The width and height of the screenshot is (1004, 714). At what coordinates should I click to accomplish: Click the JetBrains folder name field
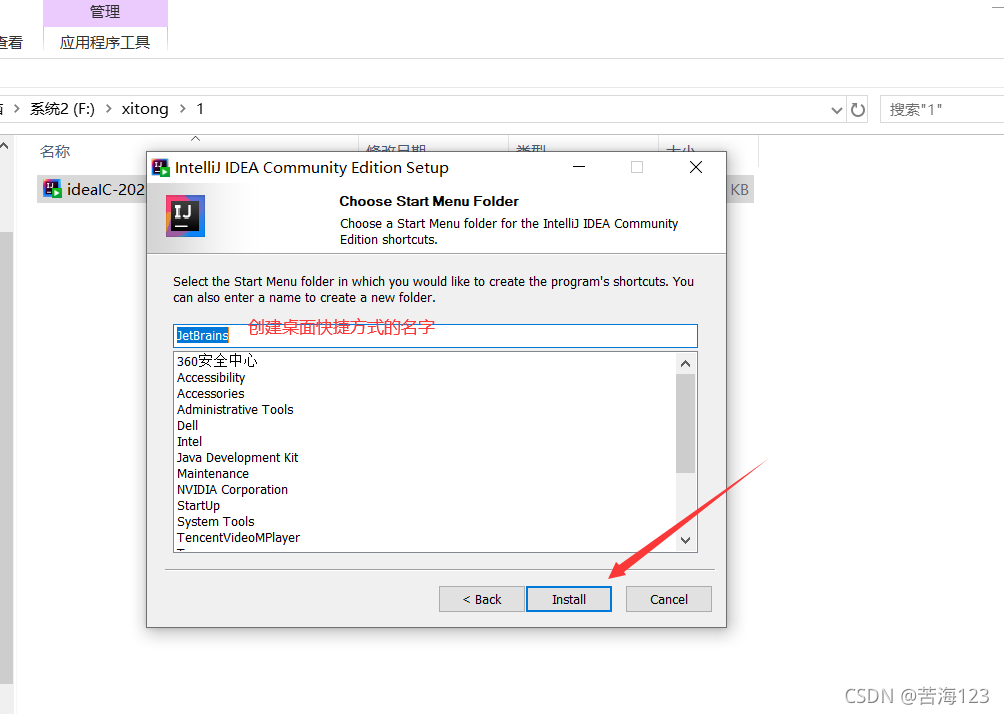click(x=435, y=336)
